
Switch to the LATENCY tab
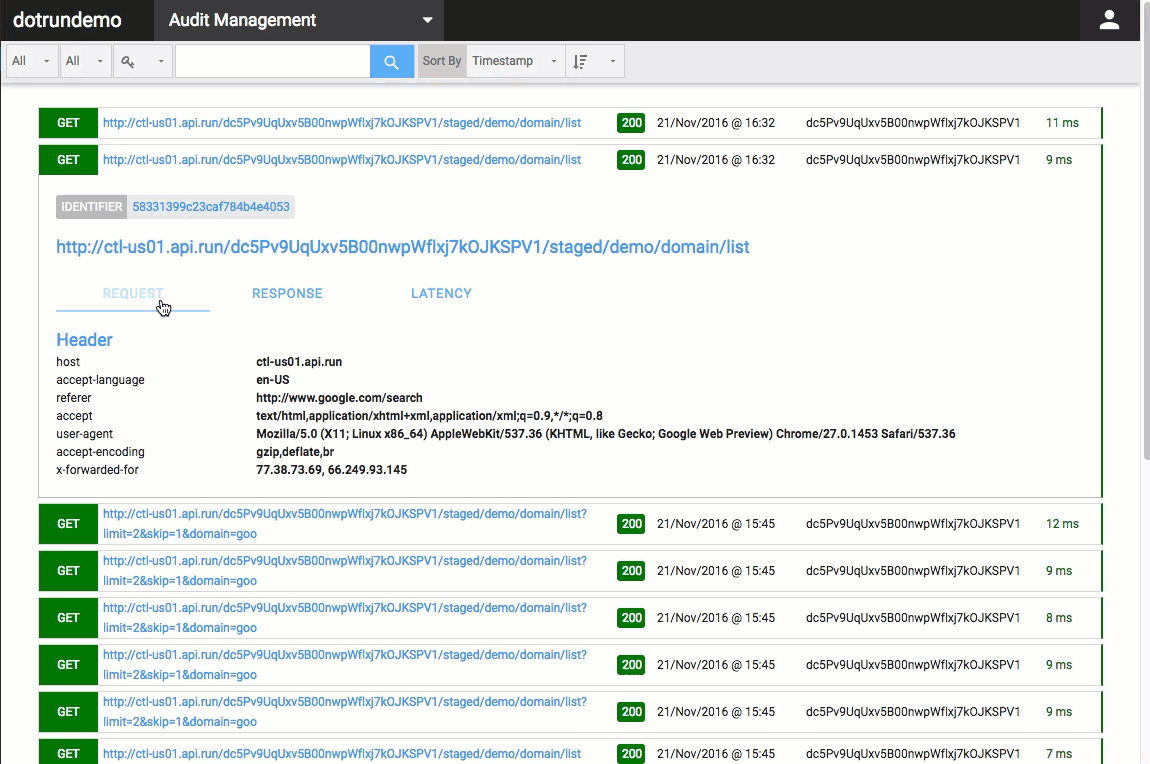441,293
